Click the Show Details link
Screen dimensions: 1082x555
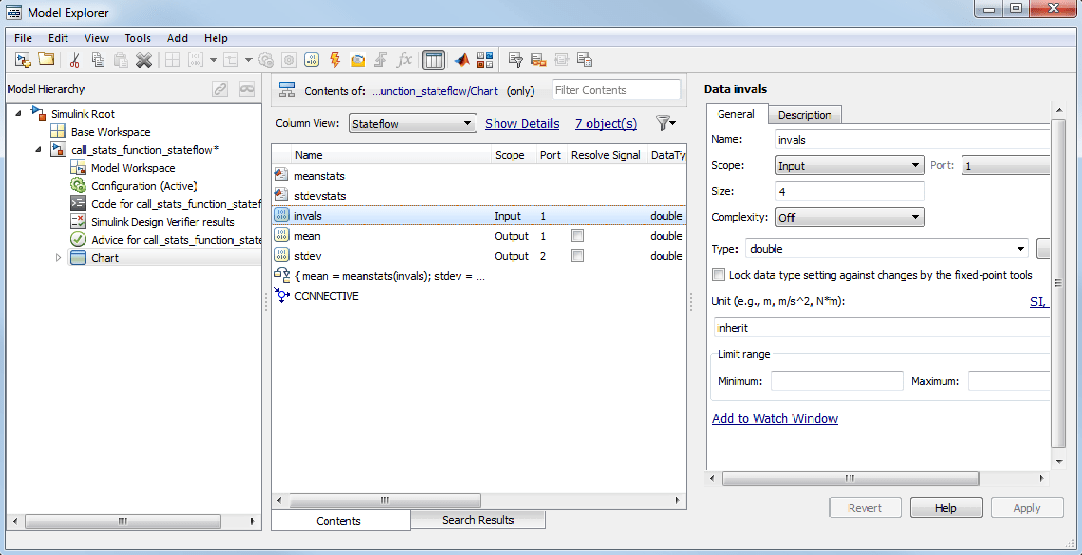(x=522, y=124)
